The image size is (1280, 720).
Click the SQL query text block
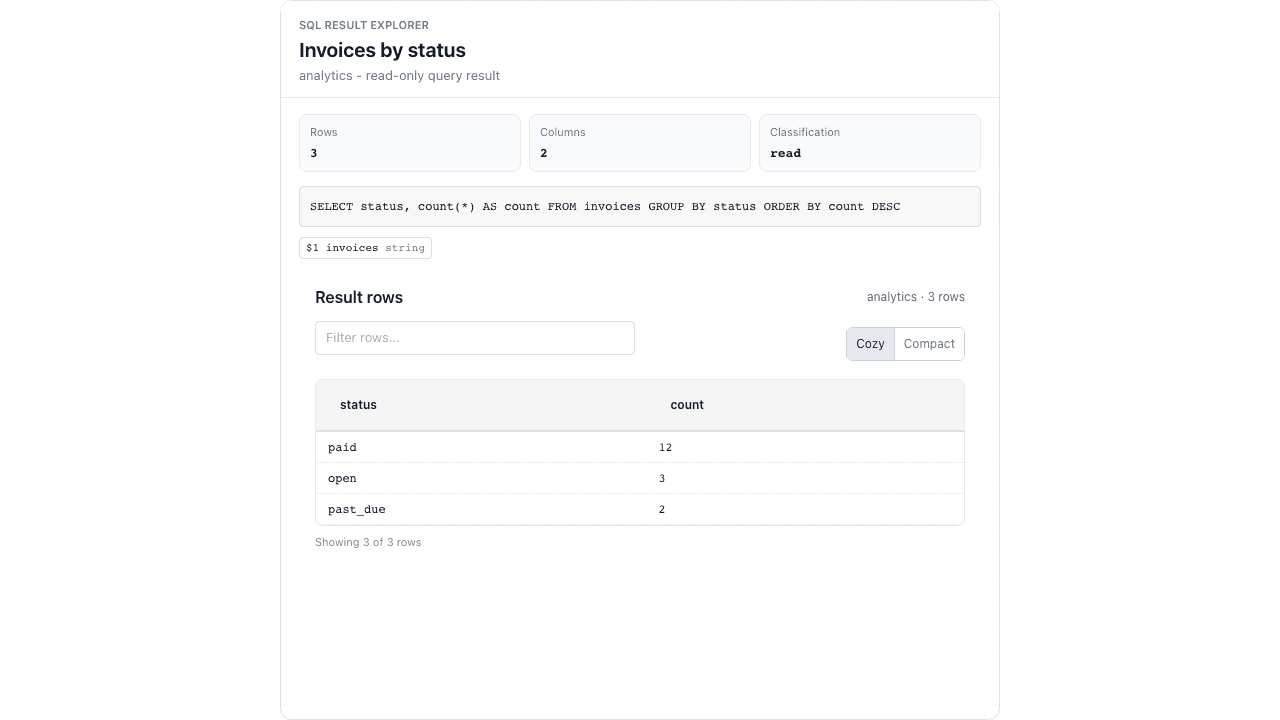640,206
